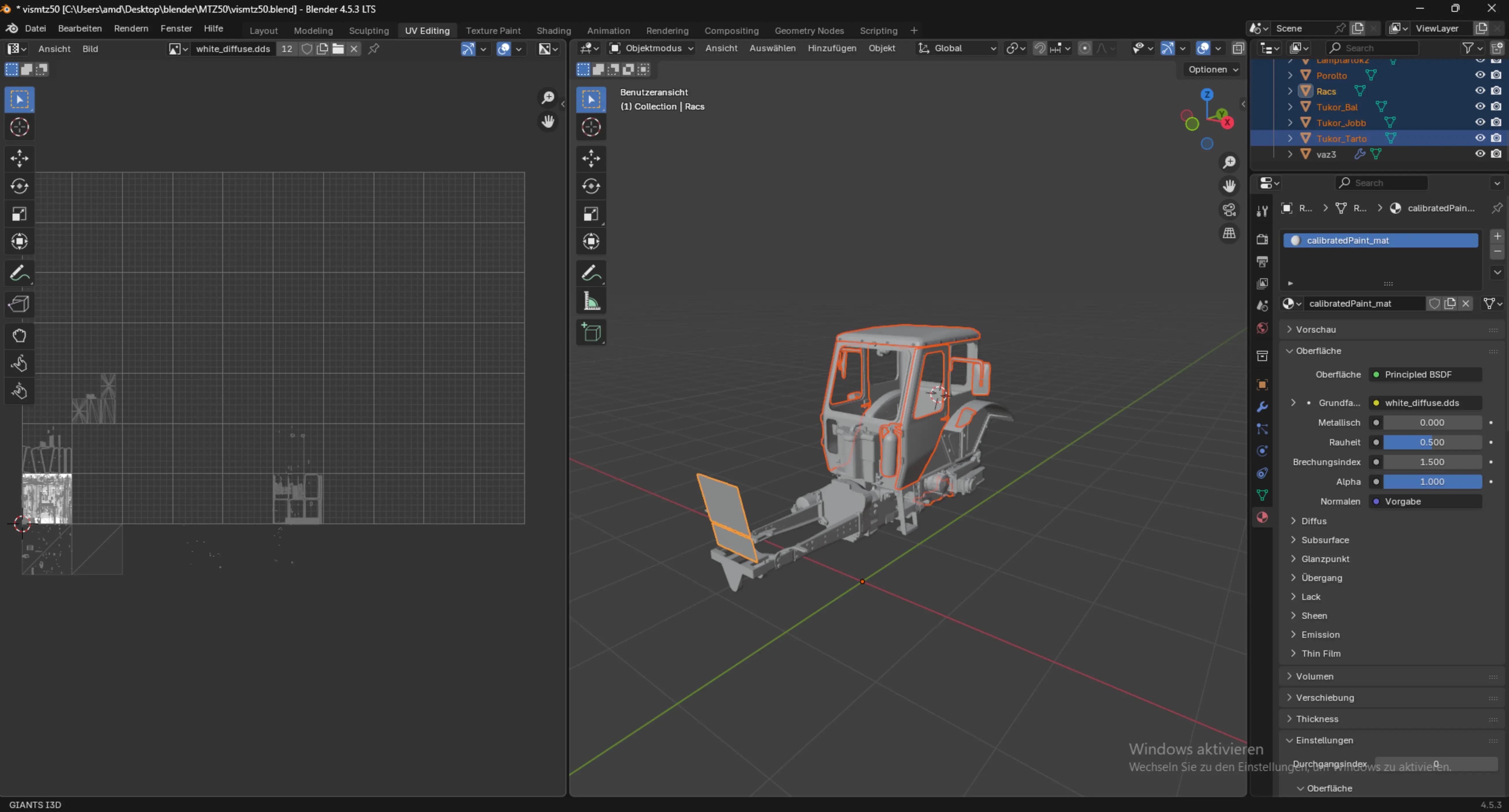Select the Scale tool in 3D viewport toolbar

coord(591,215)
